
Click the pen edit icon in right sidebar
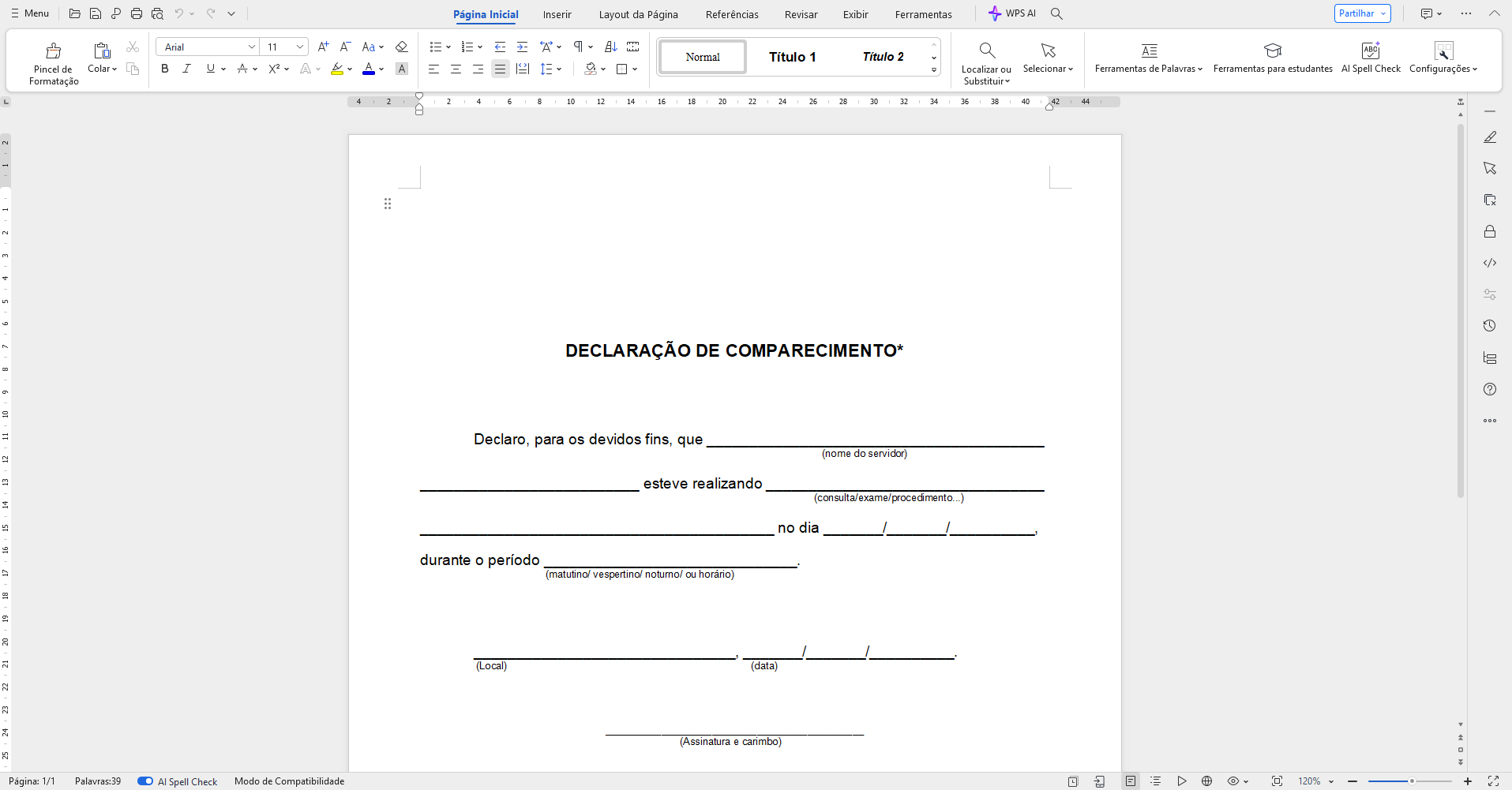(1490, 137)
